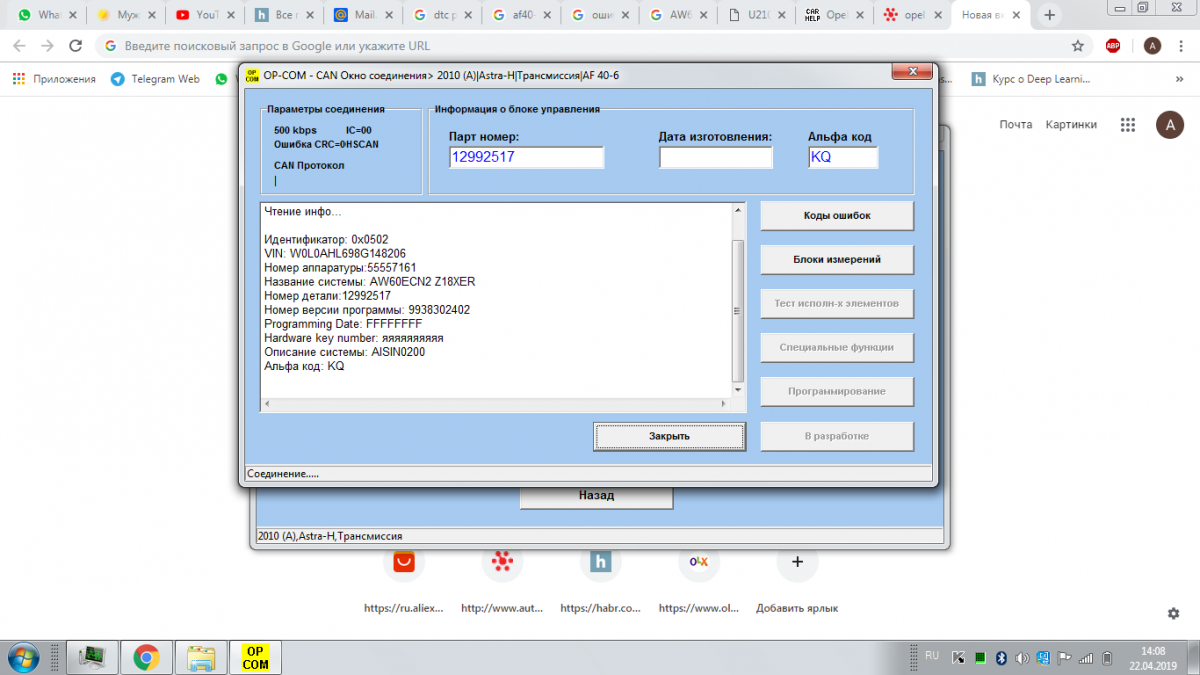The width and height of the screenshot is (1200, 675).
Task: Select the Номер версии программы line
Action: [x=367, y=310]
